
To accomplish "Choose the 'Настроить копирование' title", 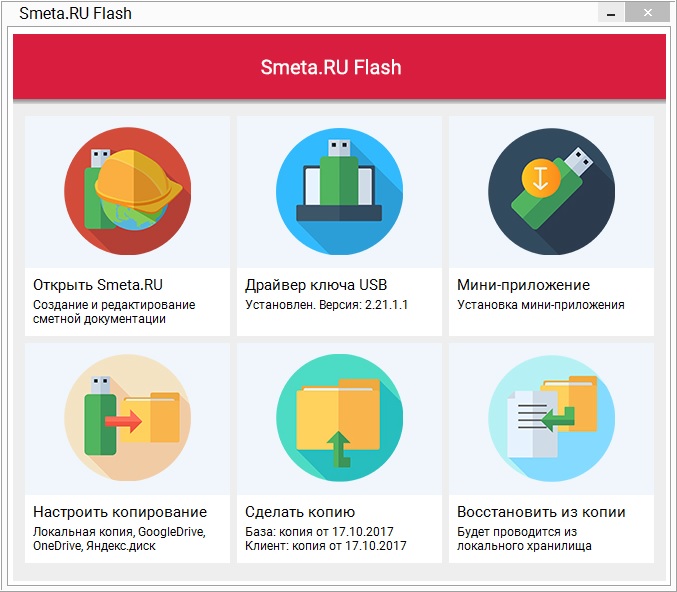I will pyautogui.click(x=120, y=512).
